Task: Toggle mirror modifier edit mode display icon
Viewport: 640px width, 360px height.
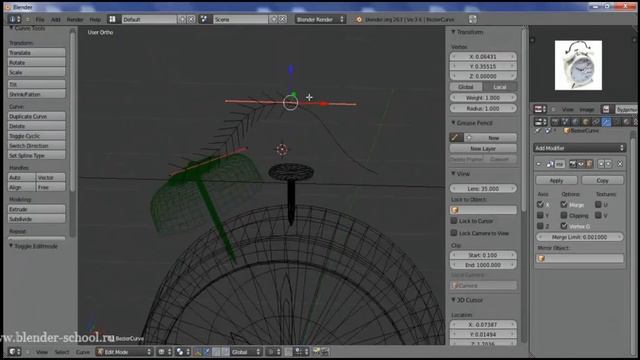Action: 589,164
